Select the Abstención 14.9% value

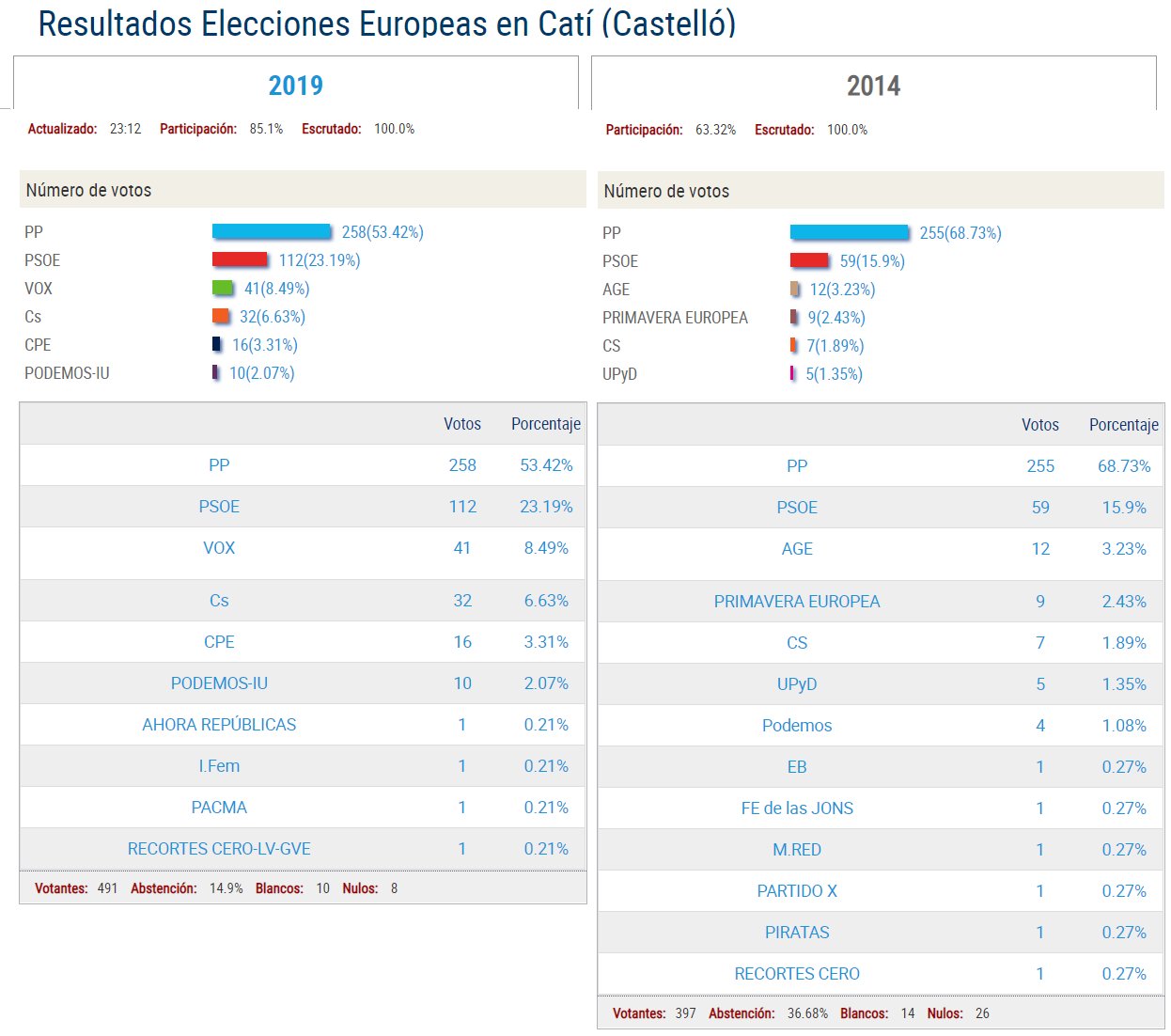pyautogui.click(x=226, y=888)
